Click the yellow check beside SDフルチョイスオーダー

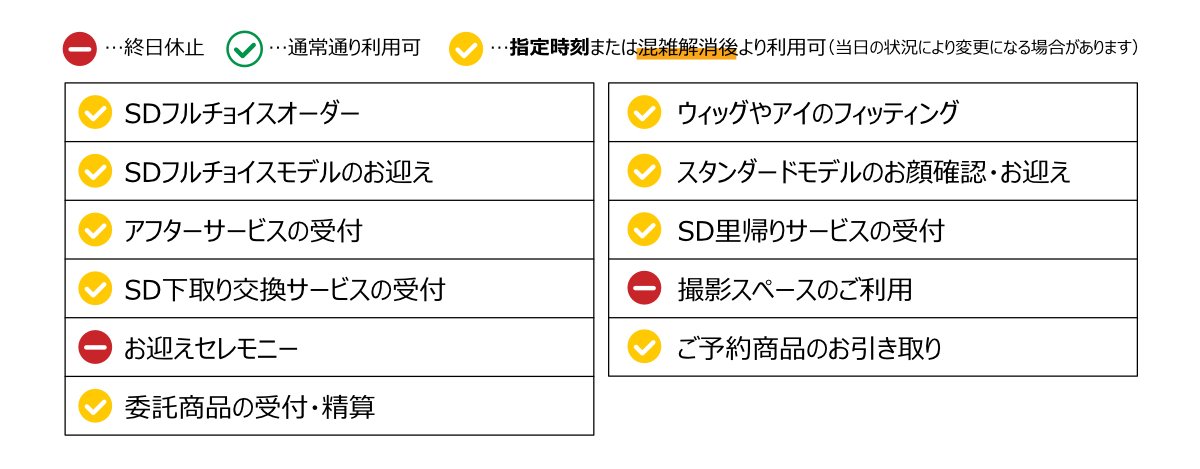(95, 113)
